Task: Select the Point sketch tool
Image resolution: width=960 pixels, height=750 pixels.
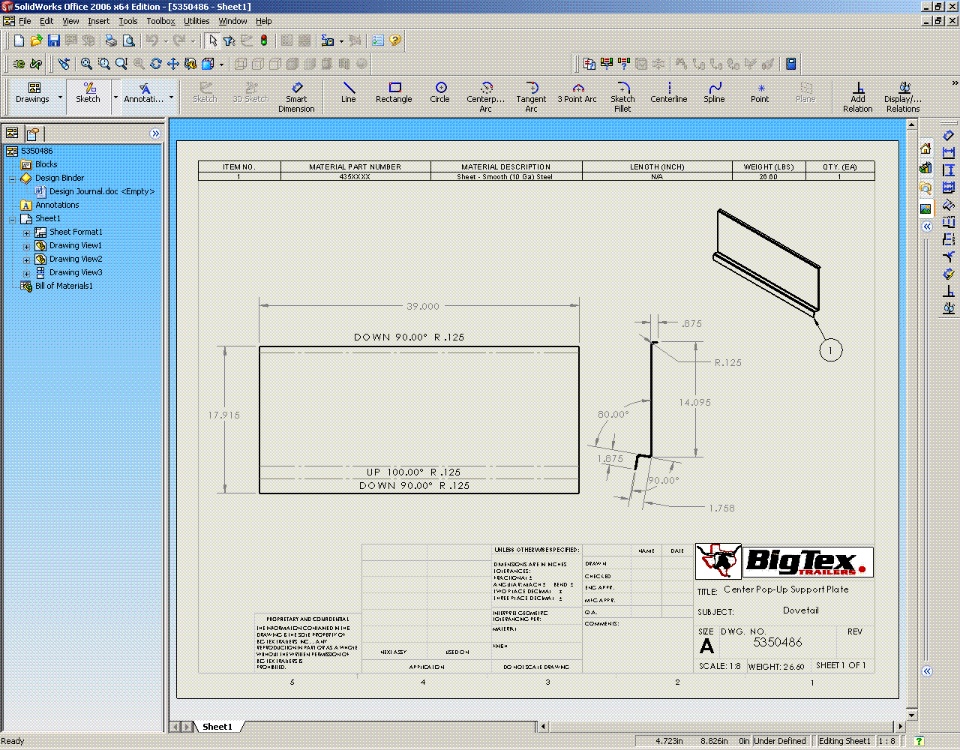Action: pyautogui.click(x=760, y=92)
